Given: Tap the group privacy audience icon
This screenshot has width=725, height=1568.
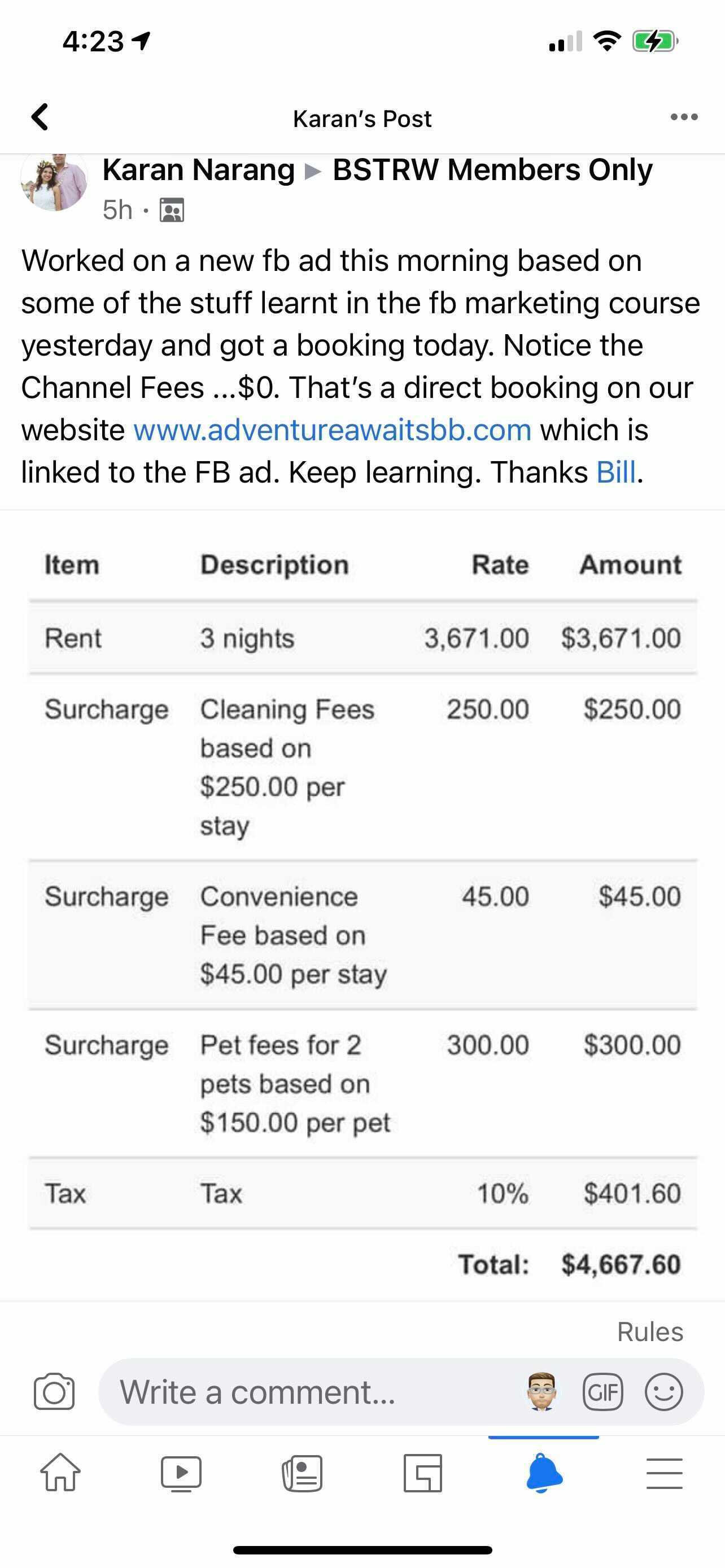Looking at the screenshot, I should tap(172, 210).
